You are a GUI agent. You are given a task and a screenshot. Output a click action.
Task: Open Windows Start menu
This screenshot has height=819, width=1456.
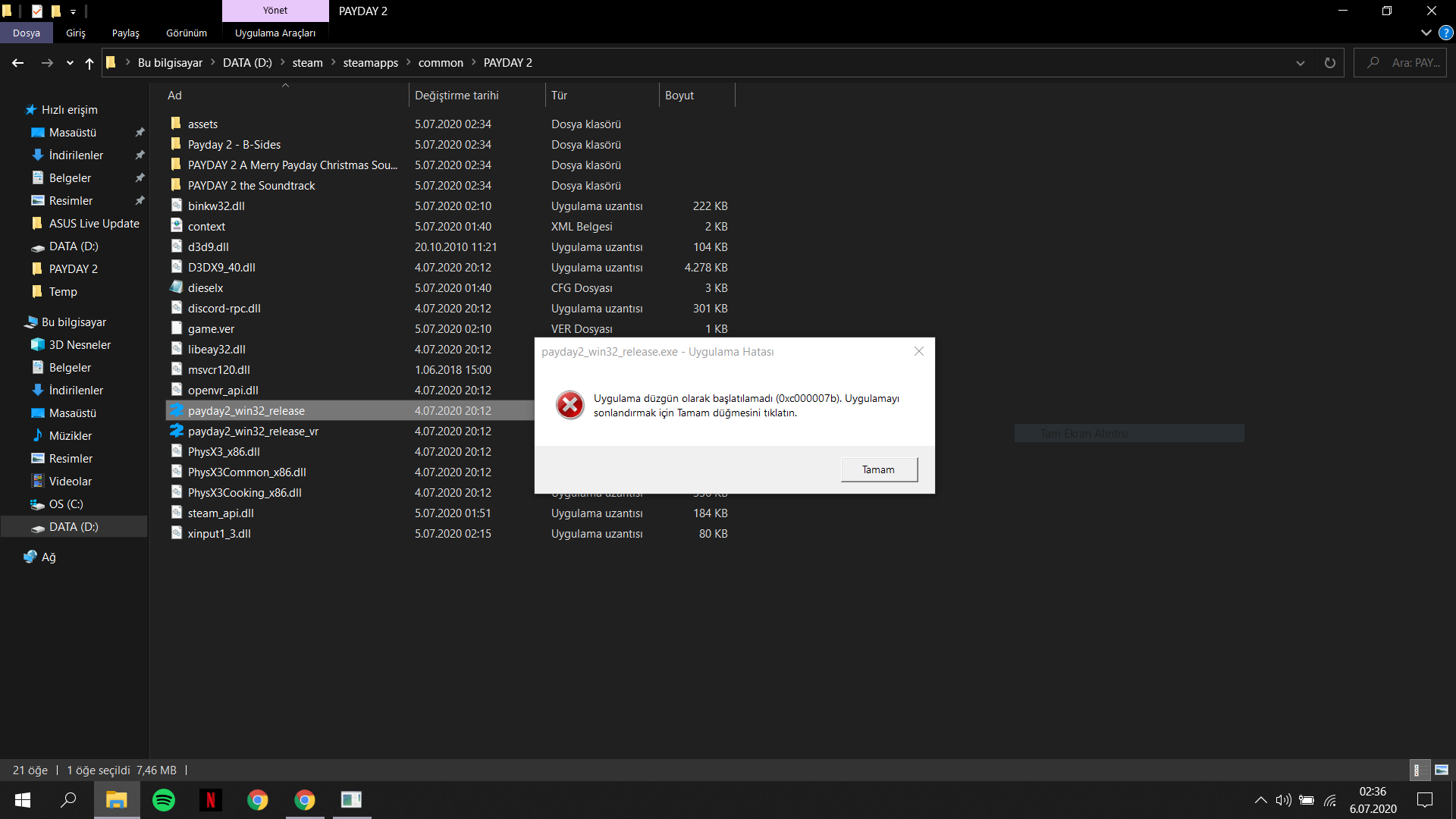click(23, 800)
